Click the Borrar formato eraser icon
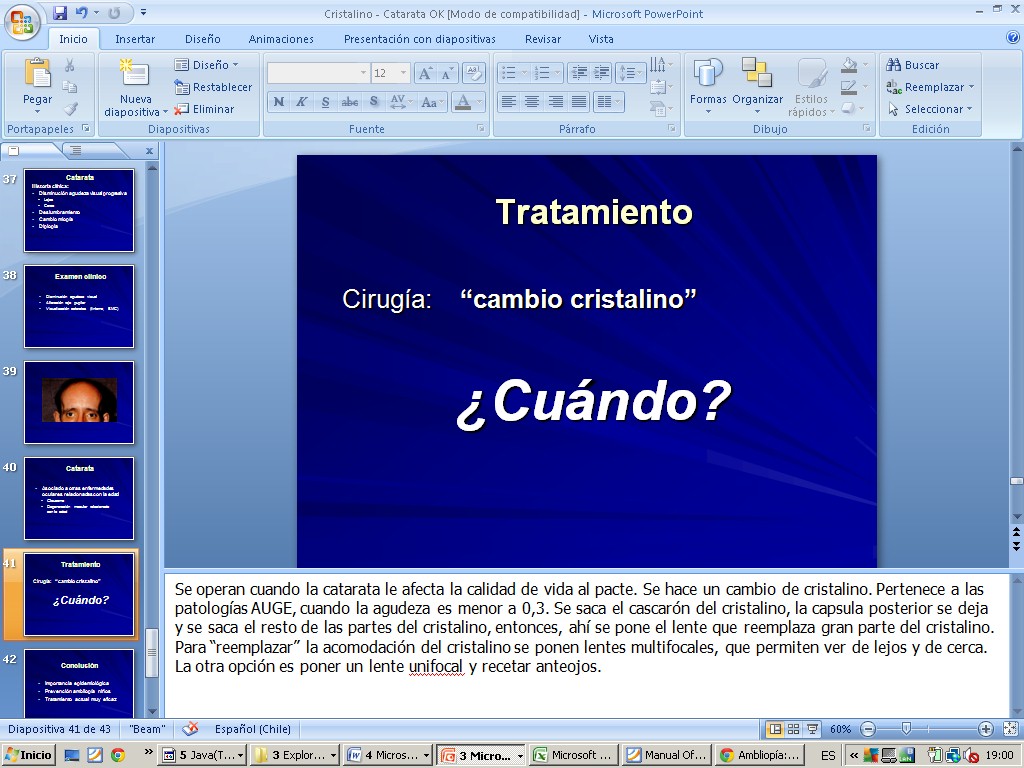Viewport: 1024px width, 768px height. click(474, 73)
